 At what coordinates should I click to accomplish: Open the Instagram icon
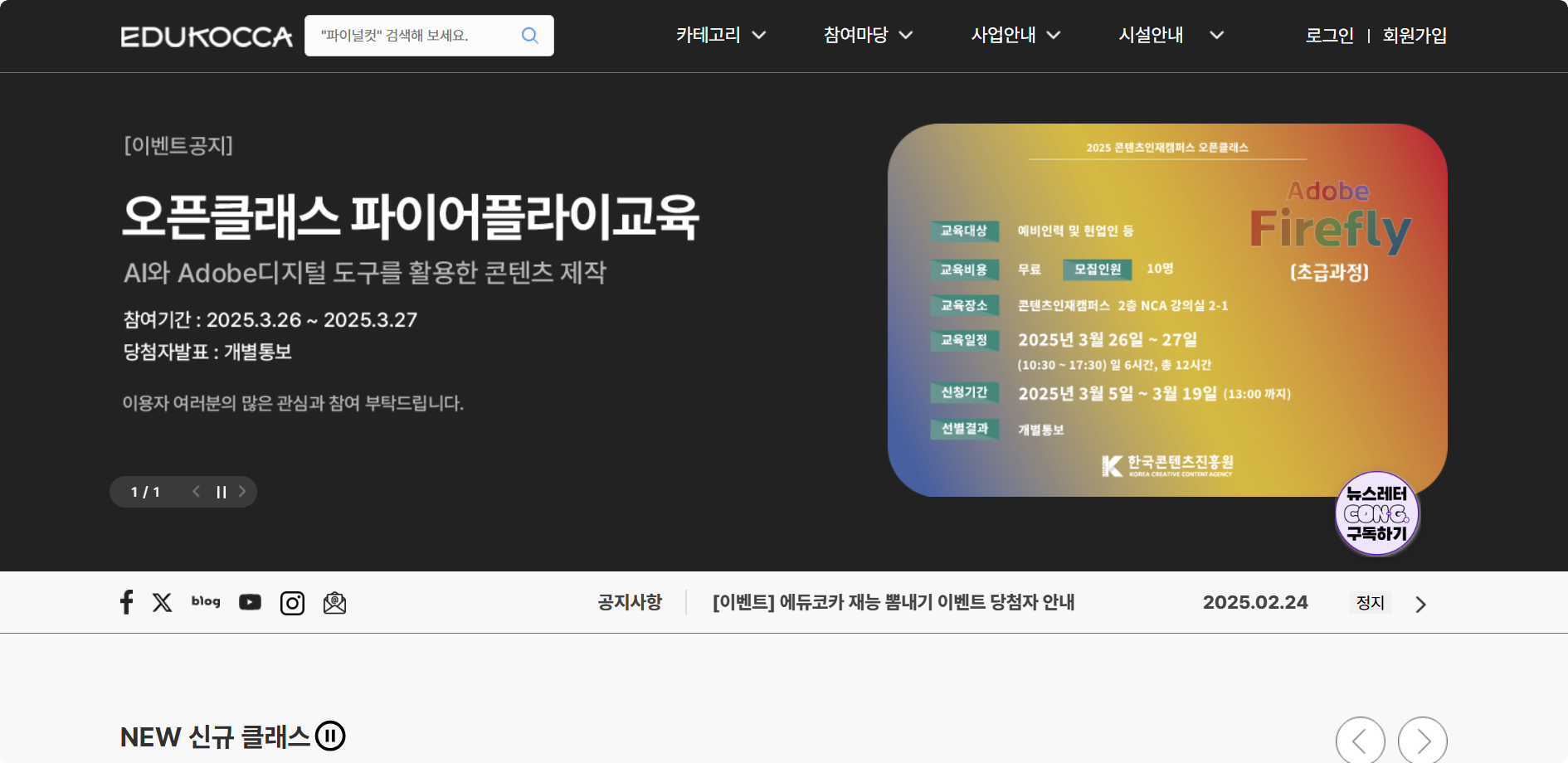[x=292, y=603]
